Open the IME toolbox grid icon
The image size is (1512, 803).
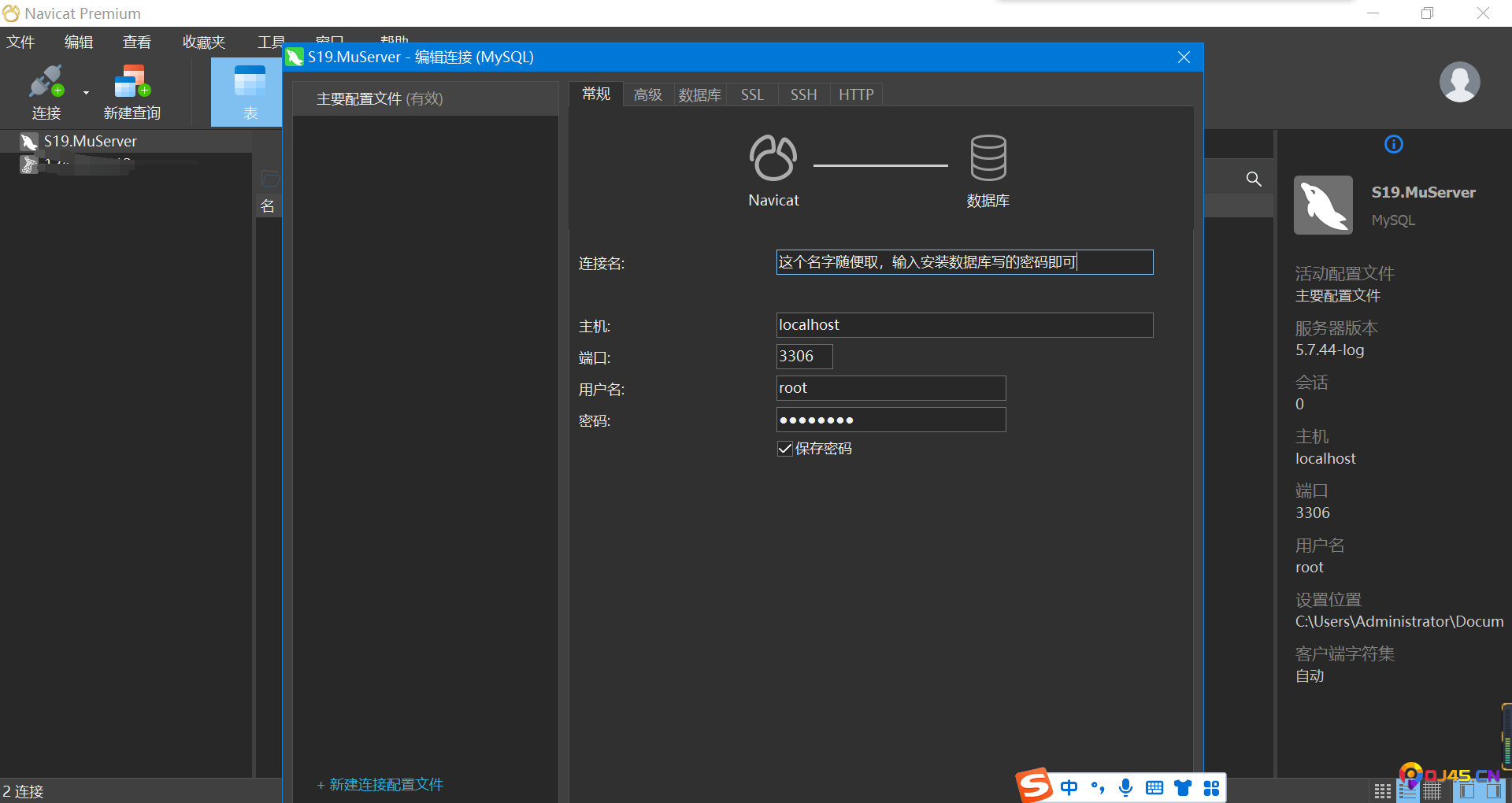click(1211, 787)
